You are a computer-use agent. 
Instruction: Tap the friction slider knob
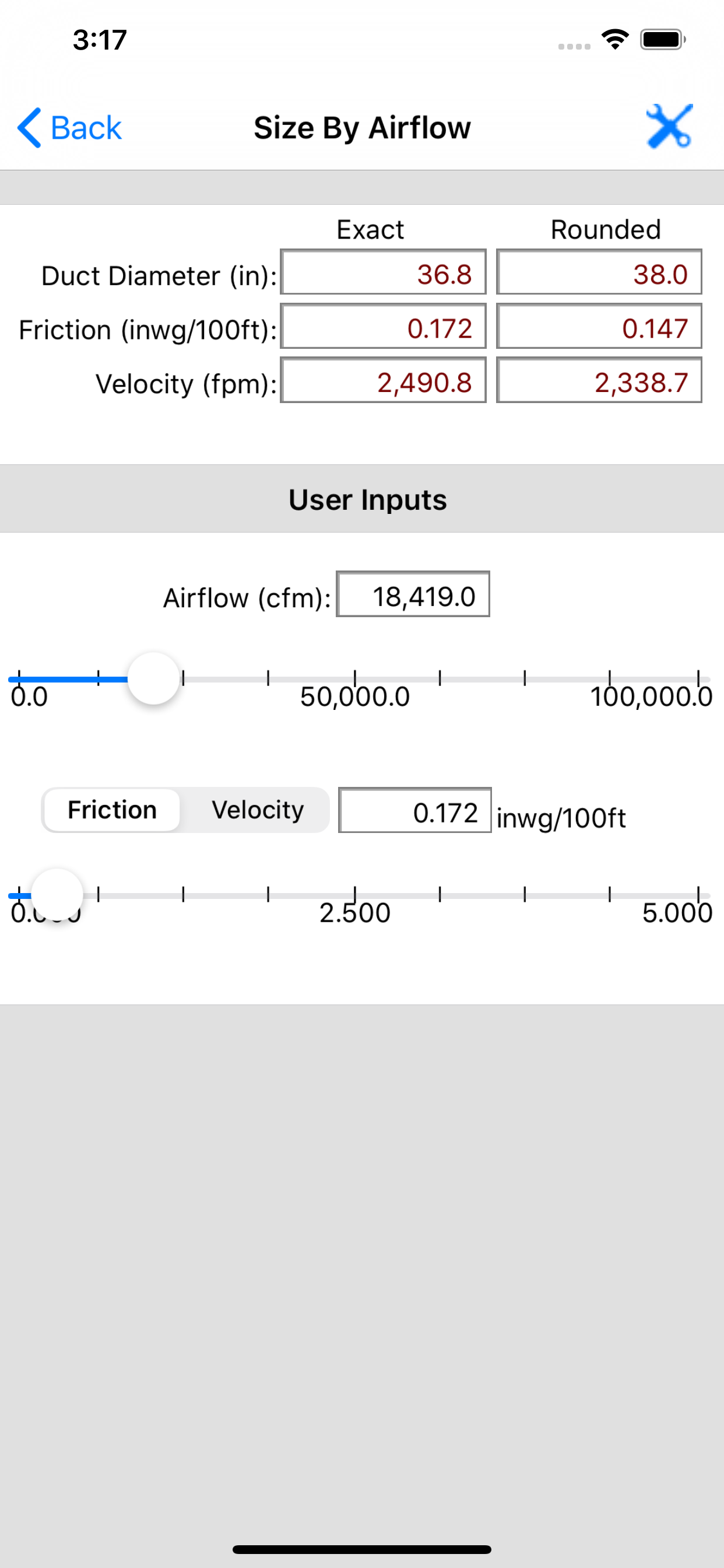[x=57, y=895]
